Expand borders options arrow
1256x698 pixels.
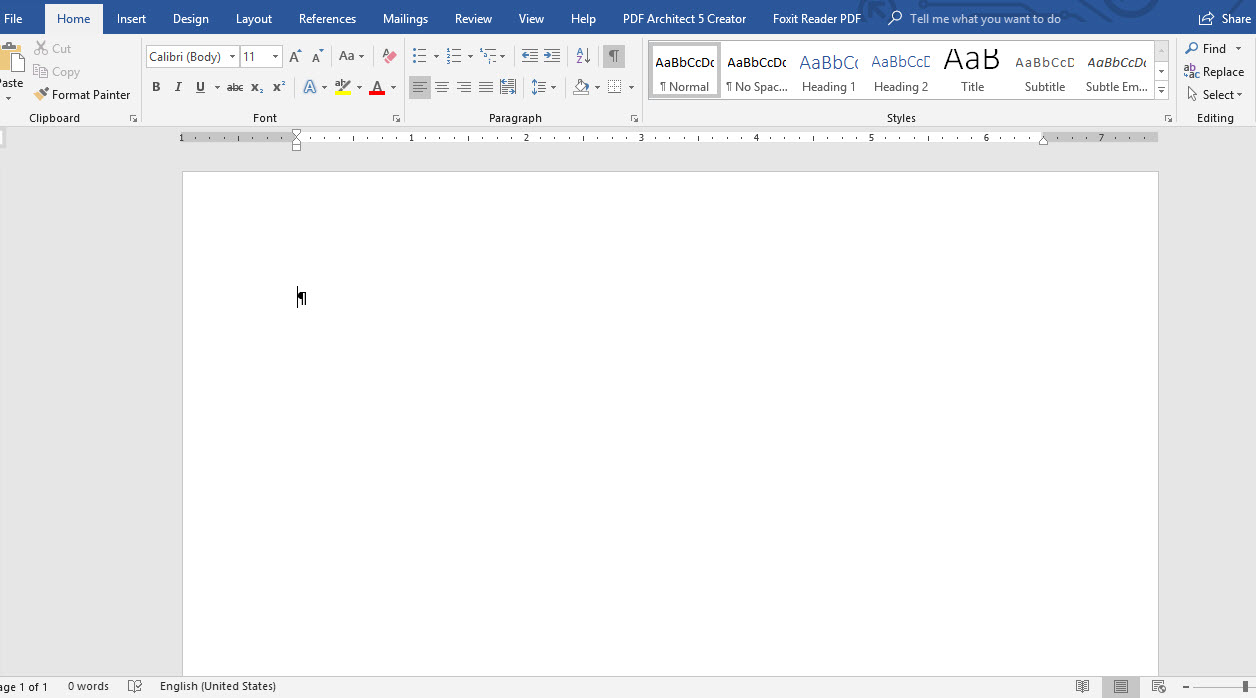[x=631, y=87]
